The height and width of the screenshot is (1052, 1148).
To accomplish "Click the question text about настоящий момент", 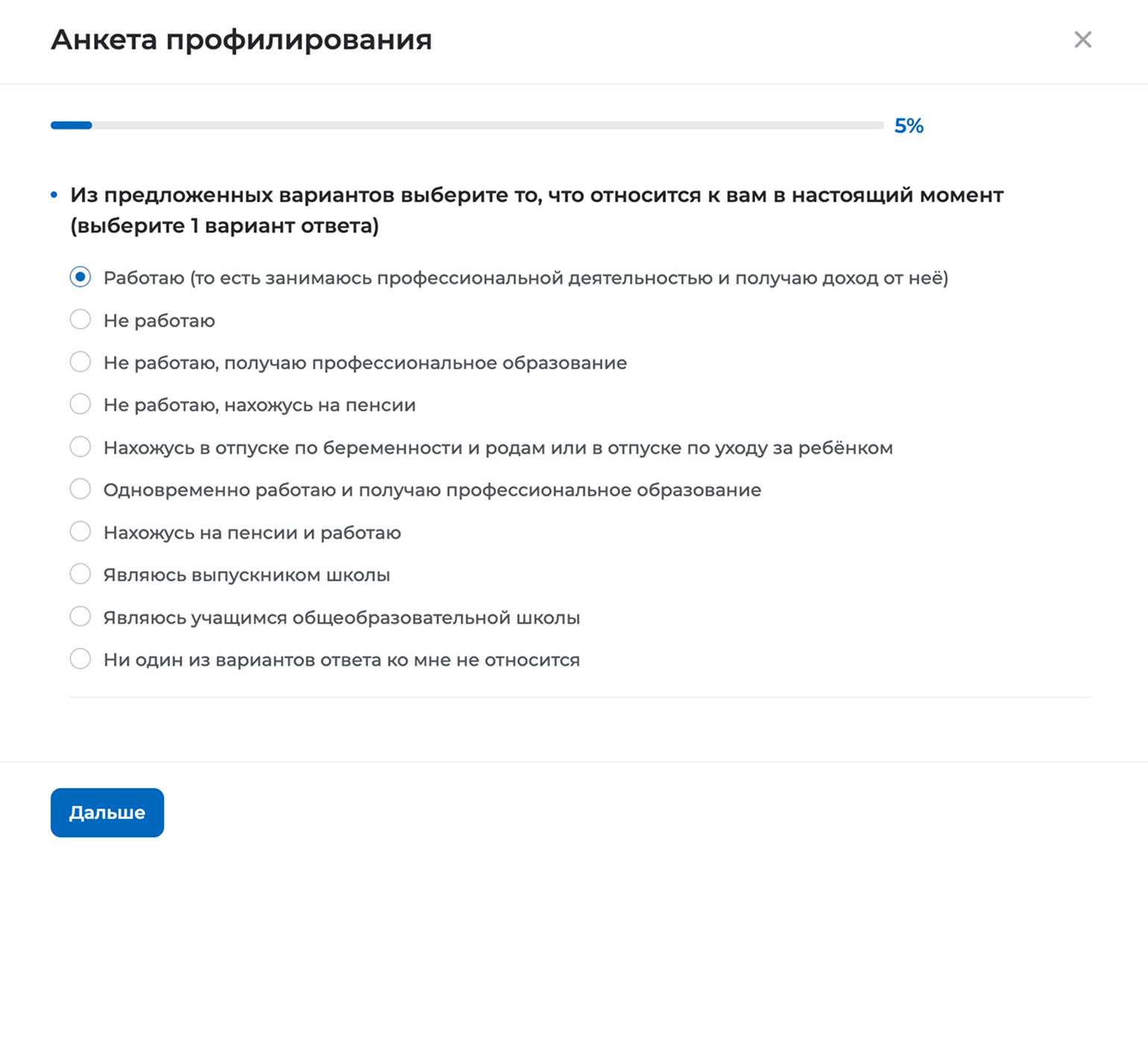I will 537,210.
